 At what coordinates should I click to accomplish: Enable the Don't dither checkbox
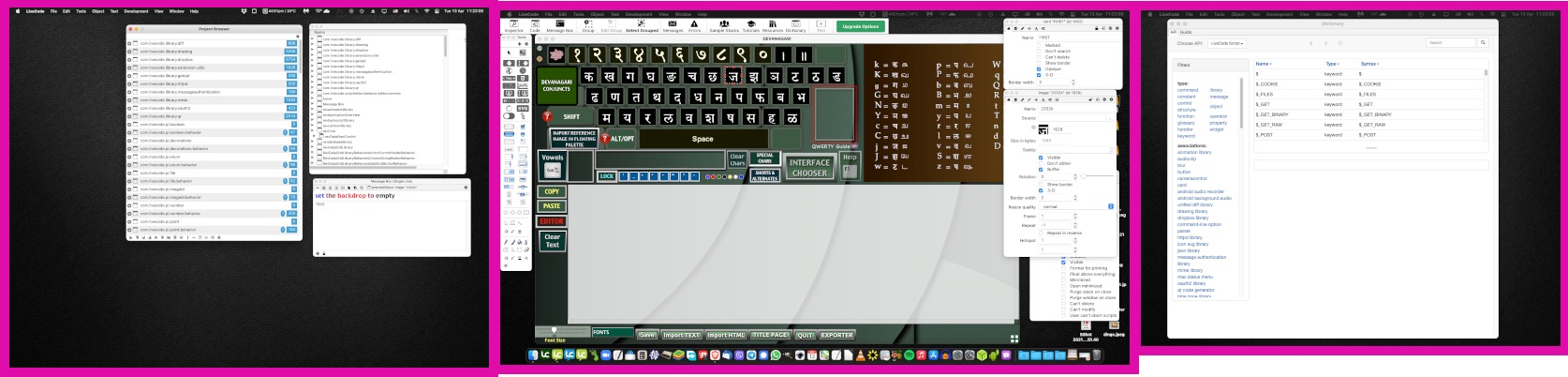(x=1041, y=163)
